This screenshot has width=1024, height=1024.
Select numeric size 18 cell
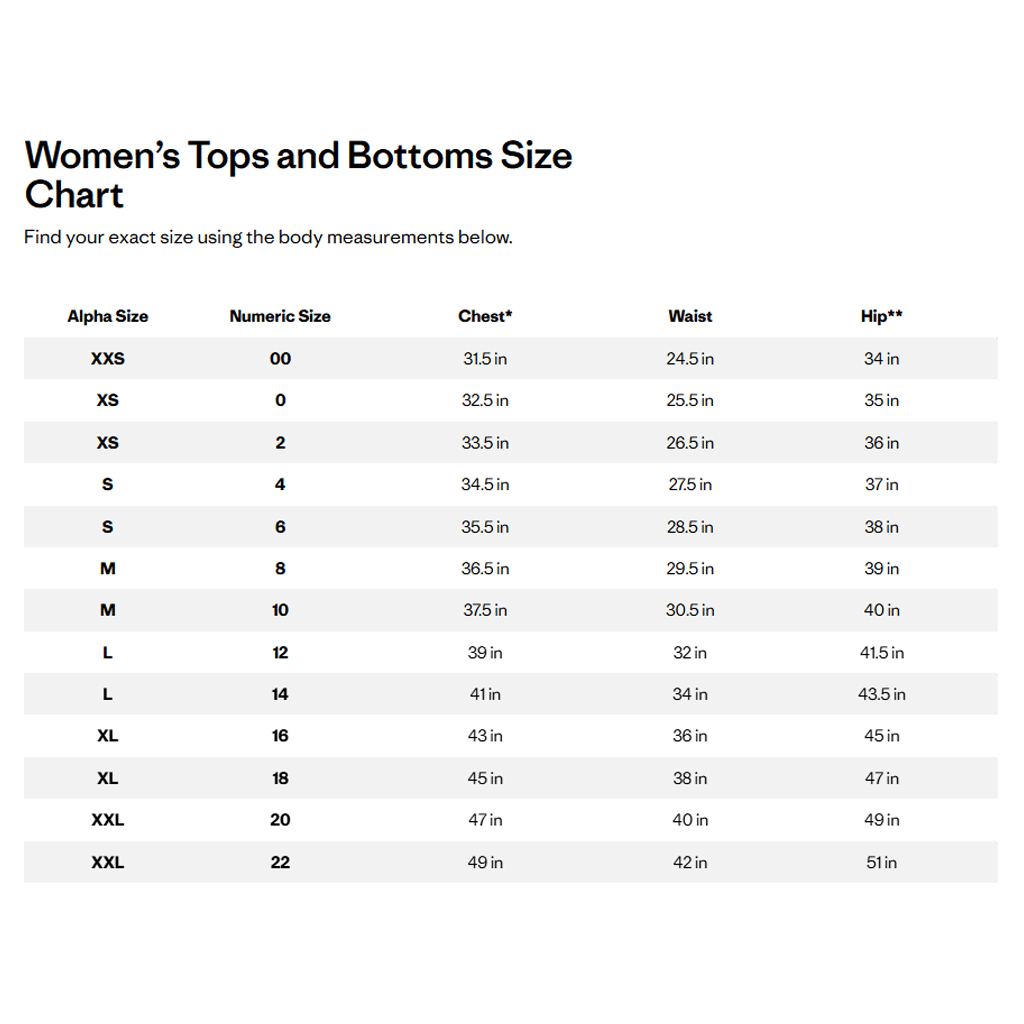point(280,778)
